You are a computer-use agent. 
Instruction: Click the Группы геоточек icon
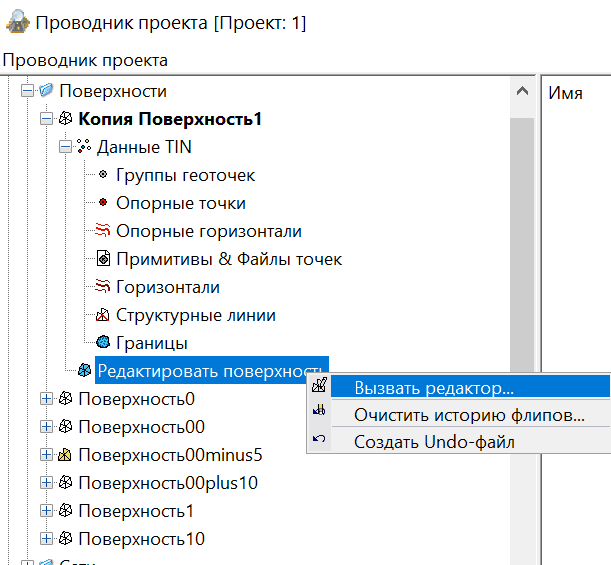tap(102, 175)
